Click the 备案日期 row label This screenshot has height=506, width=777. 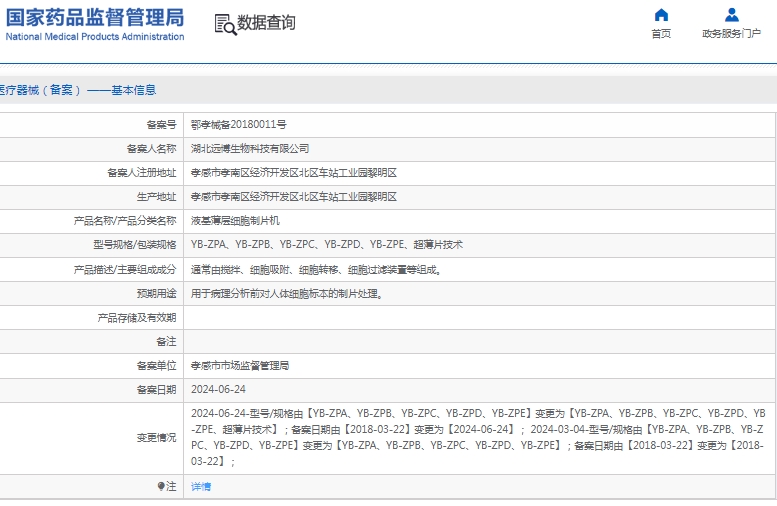157,390
